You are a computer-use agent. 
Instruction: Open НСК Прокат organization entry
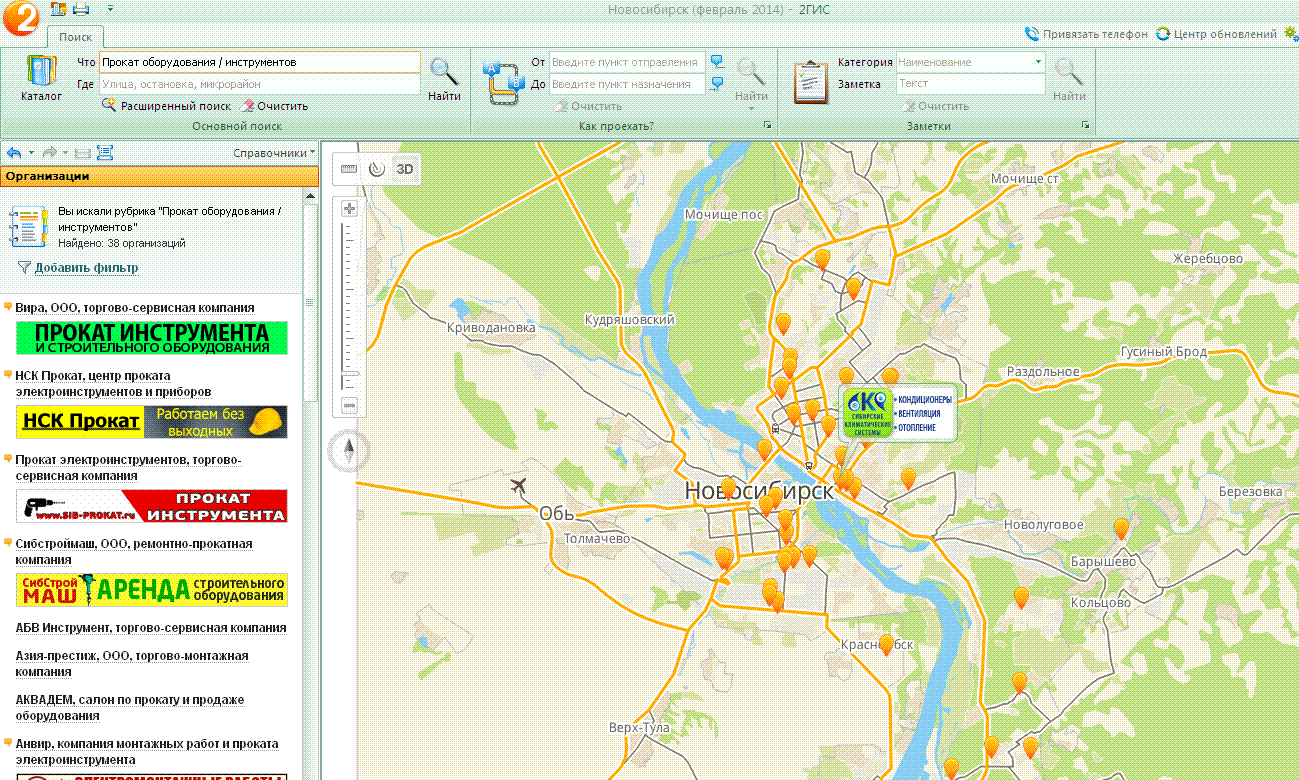coord(114,384)
